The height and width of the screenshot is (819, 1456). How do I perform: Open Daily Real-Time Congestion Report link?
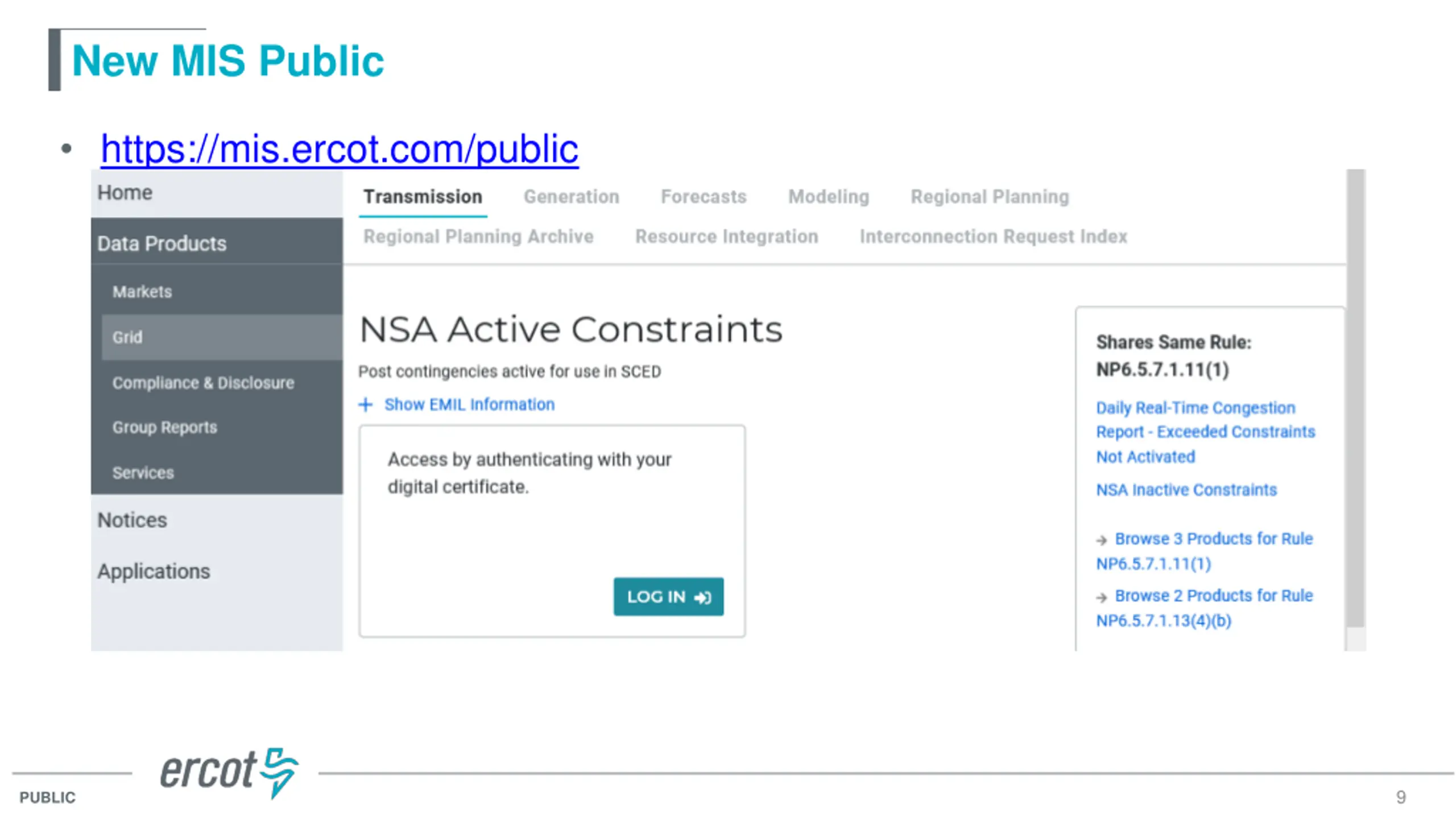coord(1205,432)
